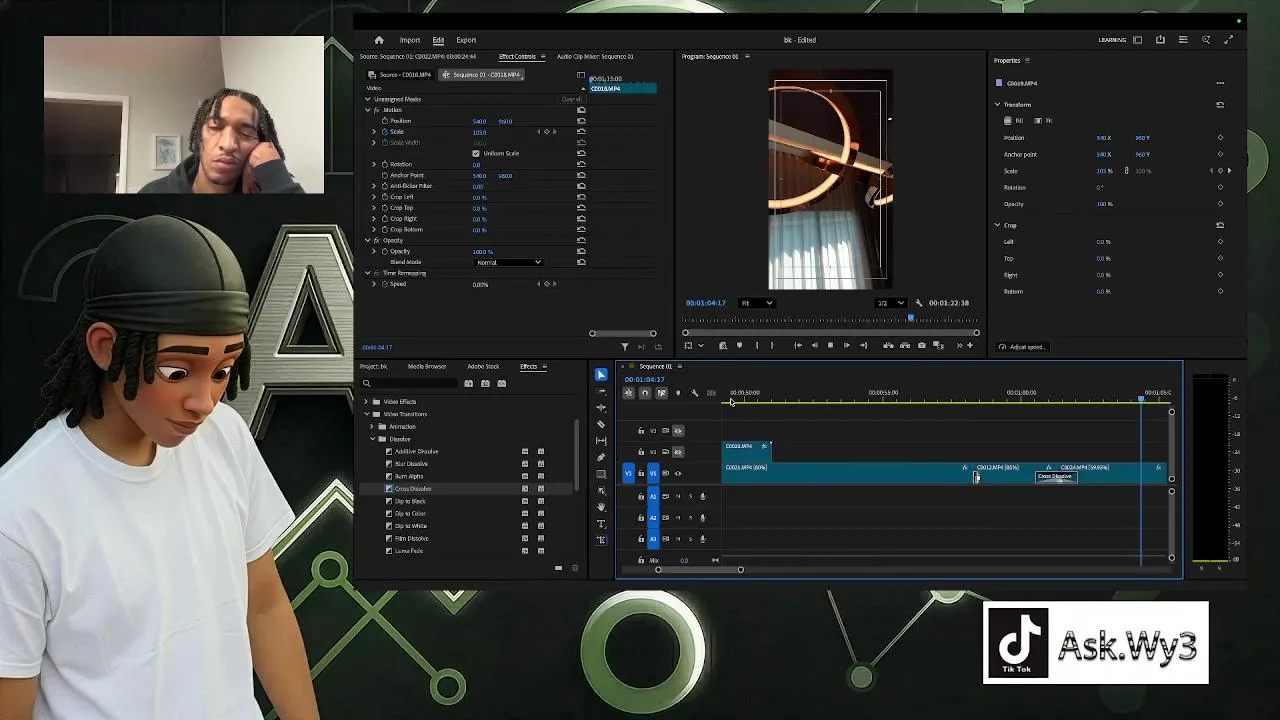Click the Source - C0018.MP4 button
Image resolution: width=1280 pixels, height=720 pixels.
point(400,75)
